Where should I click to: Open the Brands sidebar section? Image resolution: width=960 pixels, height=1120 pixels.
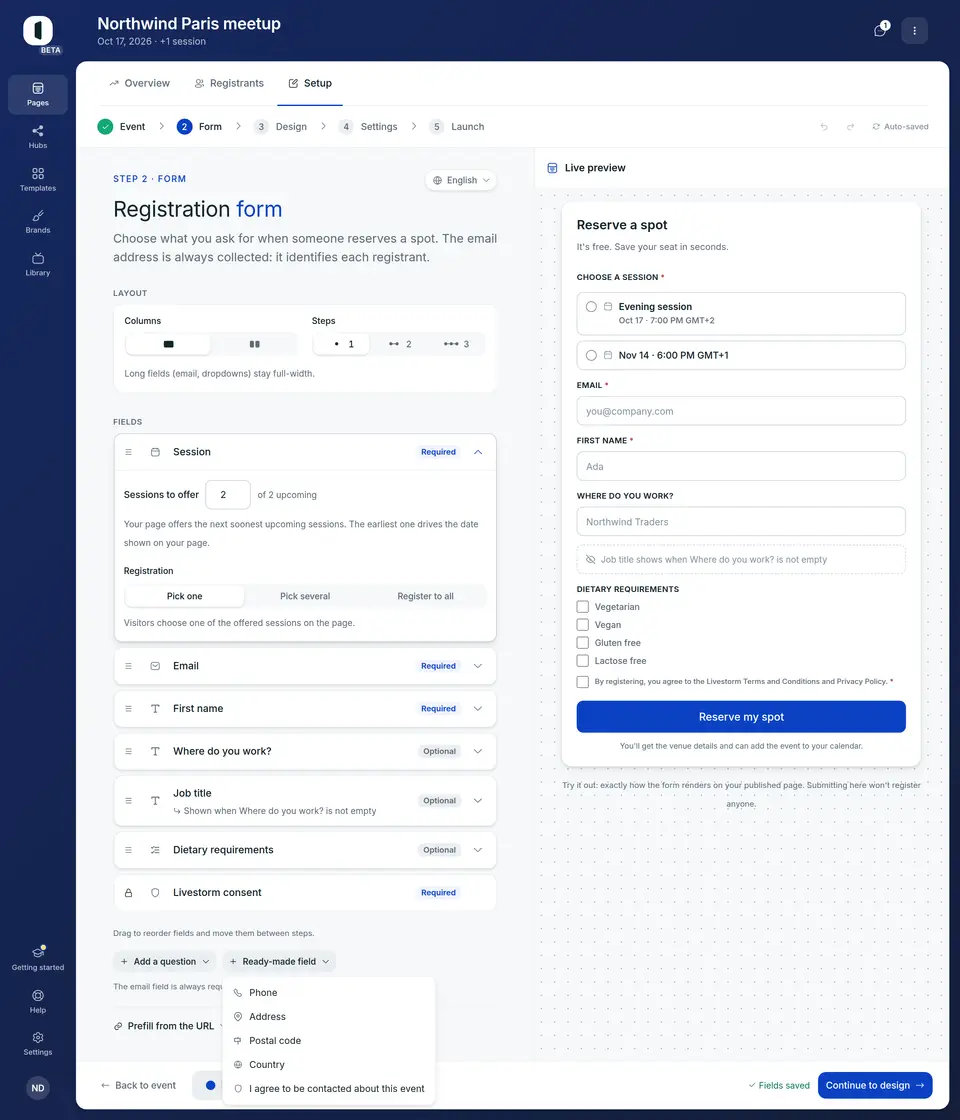38,221
